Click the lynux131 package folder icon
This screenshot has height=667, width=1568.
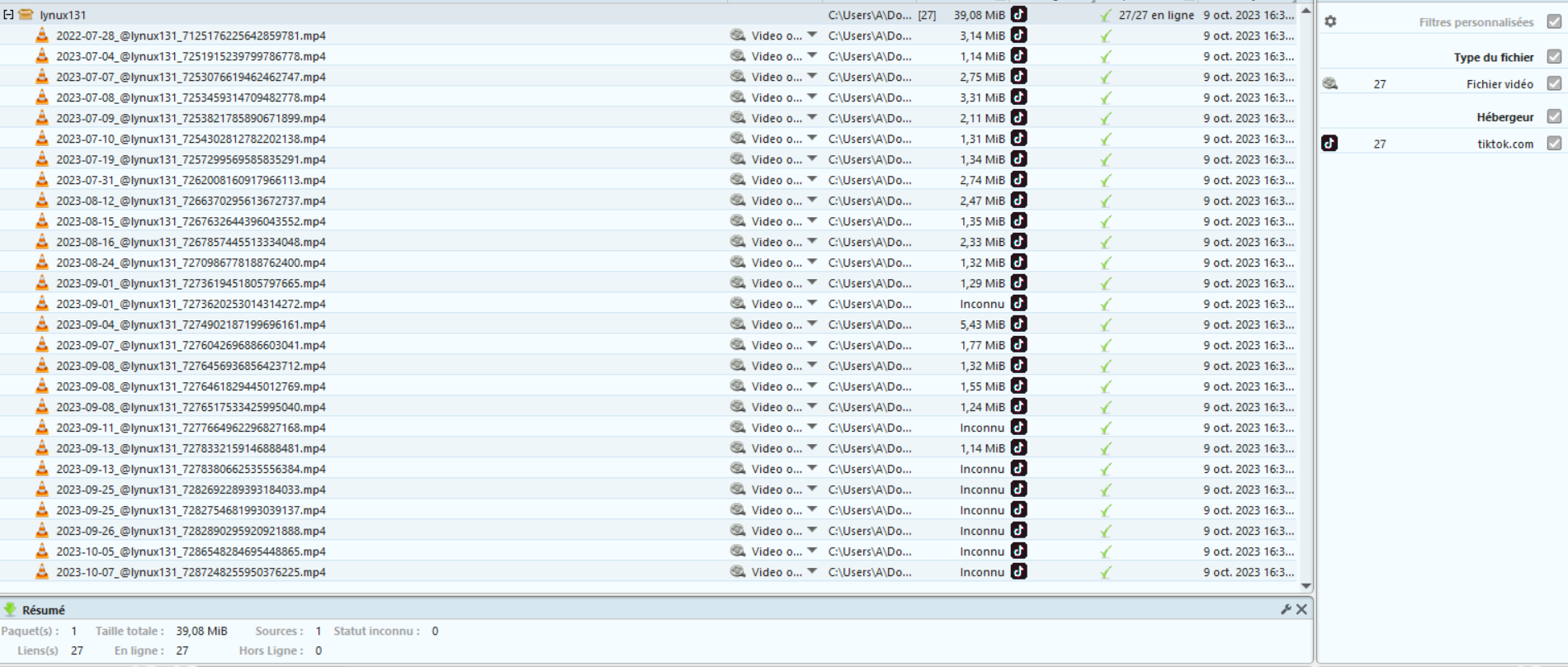point(26,15)
